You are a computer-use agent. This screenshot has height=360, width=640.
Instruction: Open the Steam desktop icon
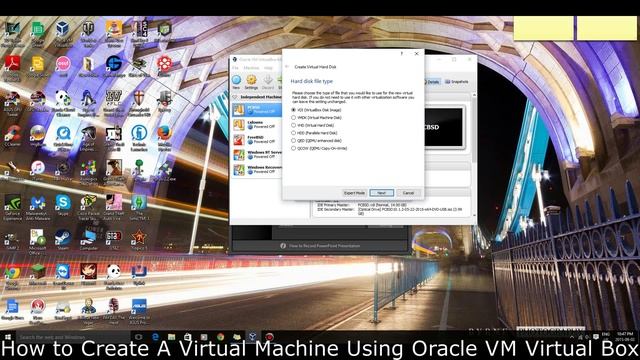63,240
